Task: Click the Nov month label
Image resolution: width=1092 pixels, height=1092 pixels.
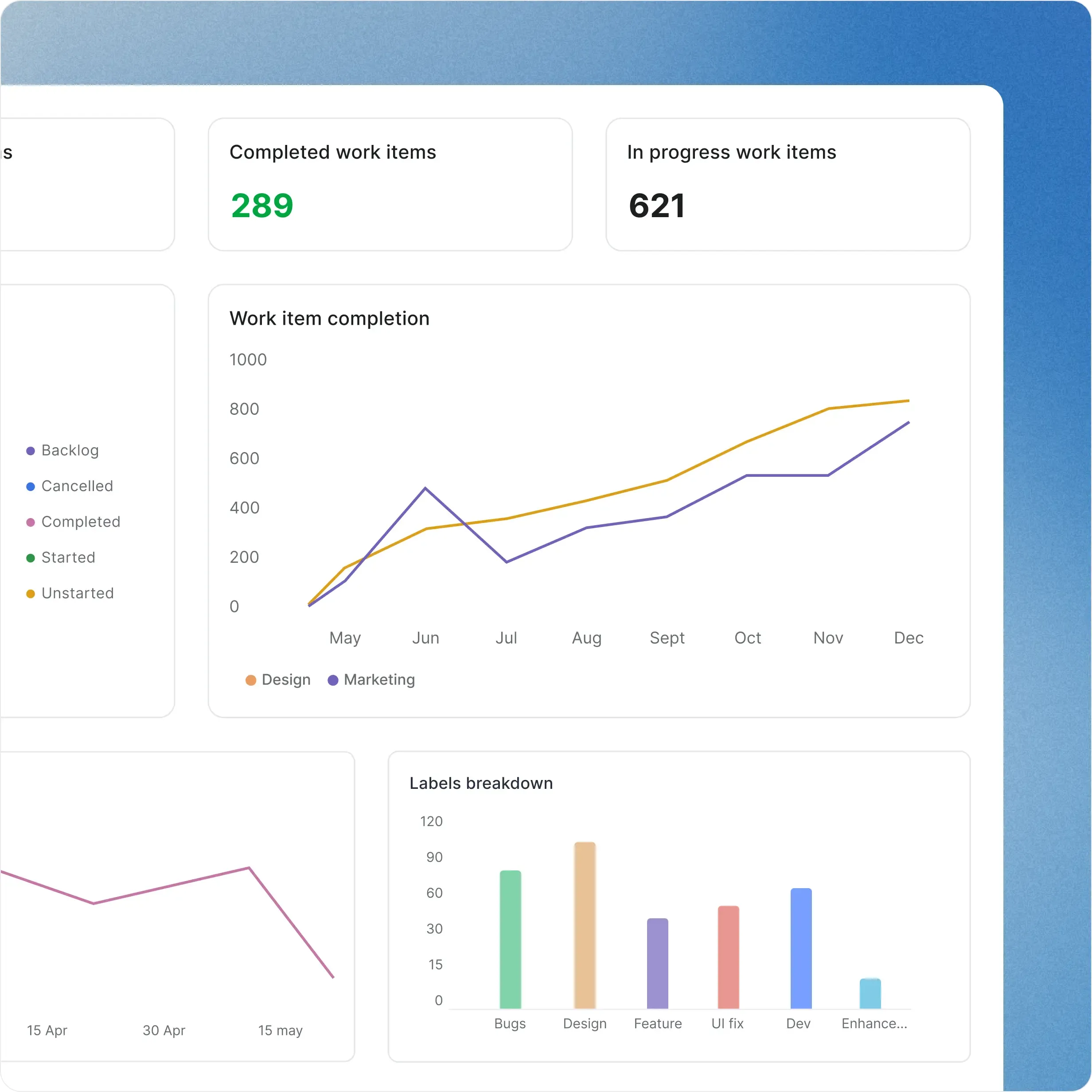Action: [x=828, y=638]
